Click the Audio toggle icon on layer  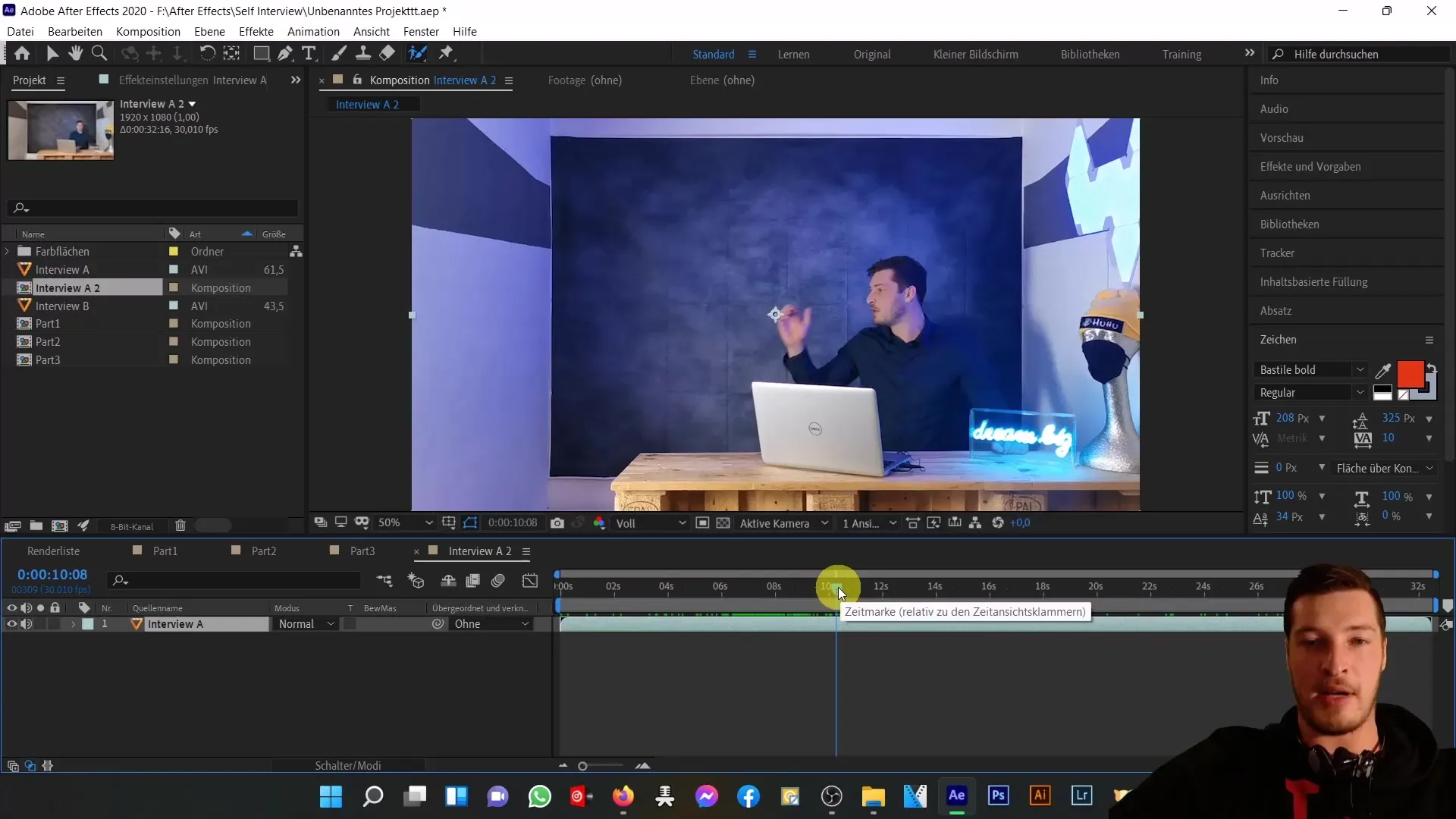pos(27,624)
